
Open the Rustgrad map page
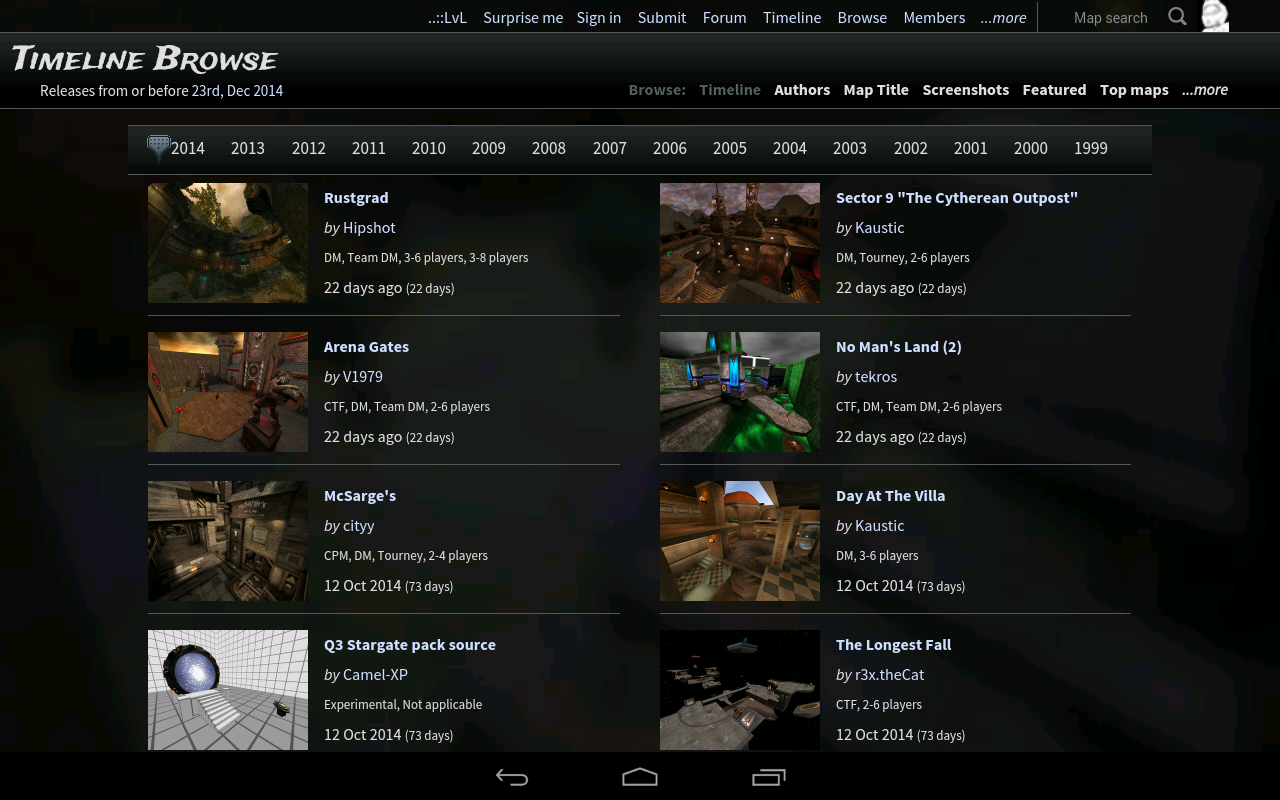(x=356, y=197)
